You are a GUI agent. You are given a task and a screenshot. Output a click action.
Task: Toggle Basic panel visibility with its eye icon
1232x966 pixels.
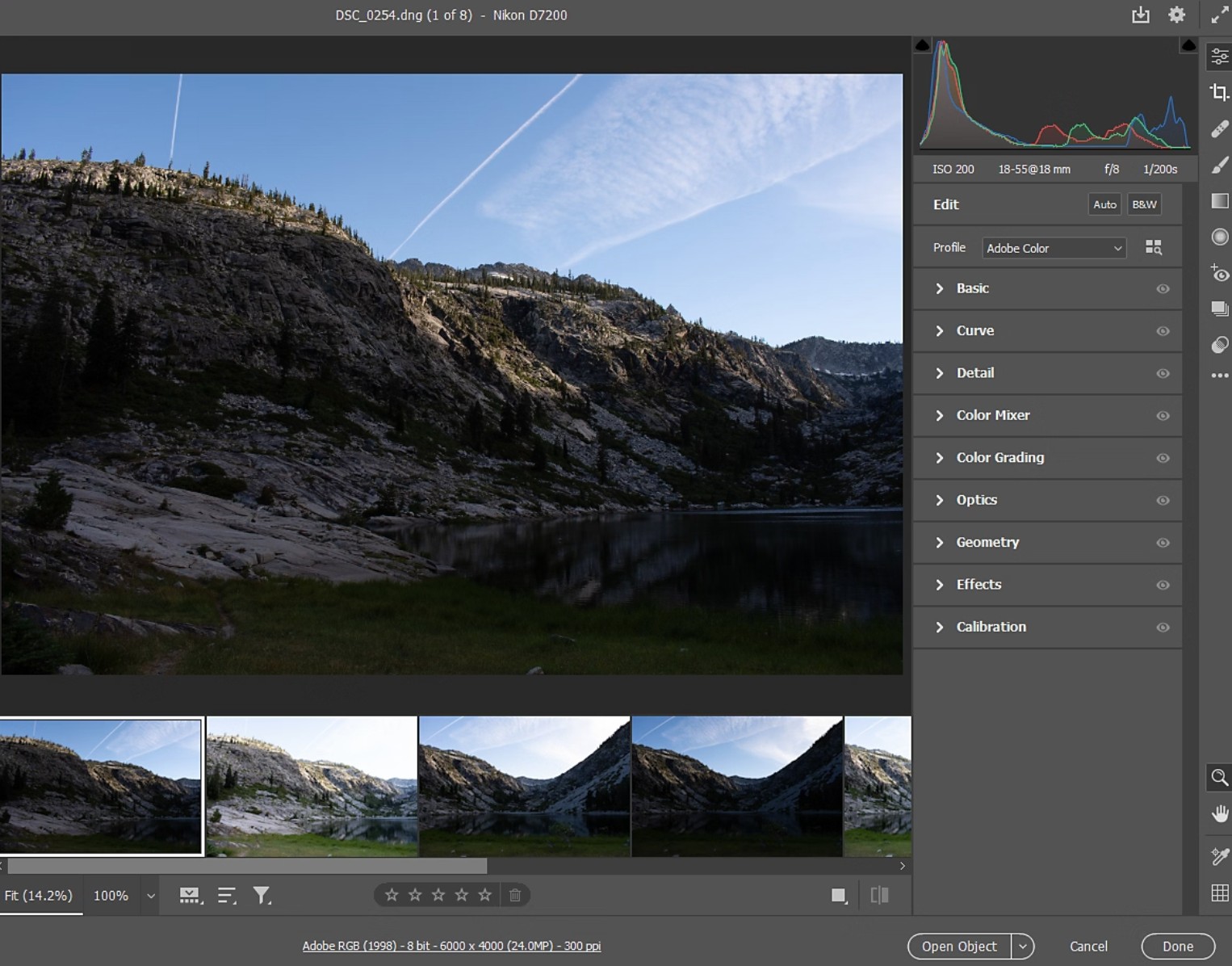tap(1163, 288)
